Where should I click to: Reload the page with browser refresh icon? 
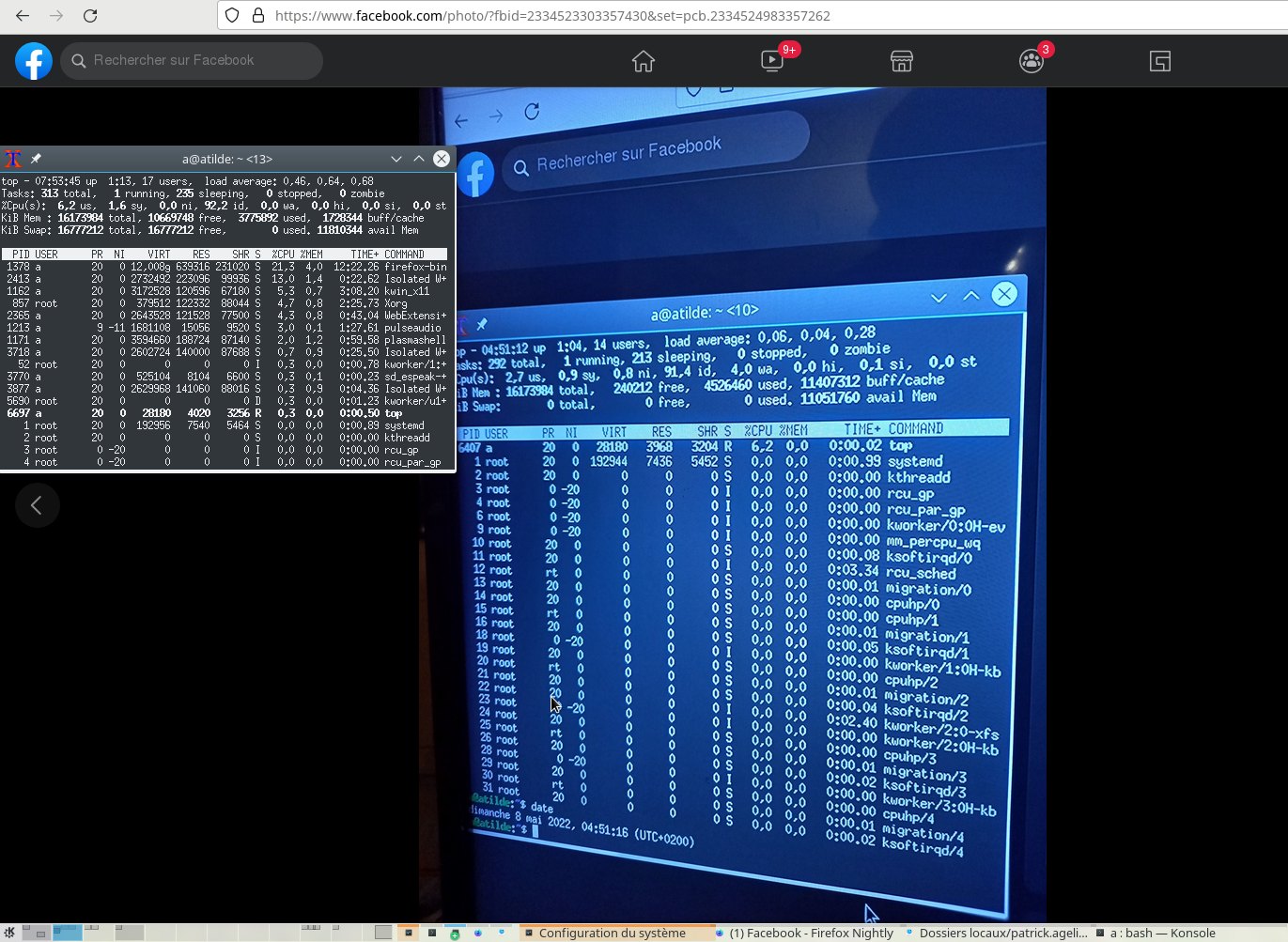click(x=90, y=16)
